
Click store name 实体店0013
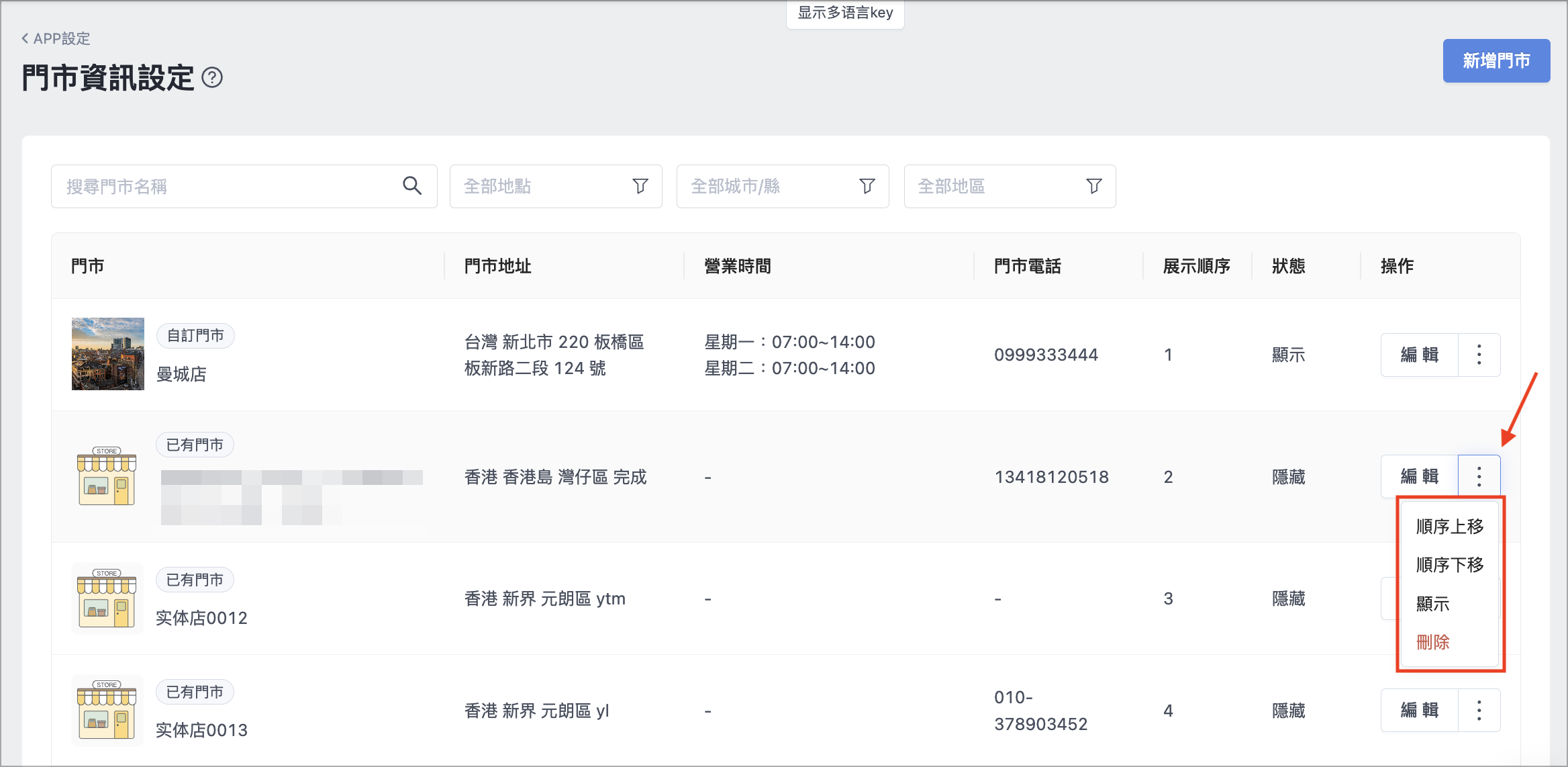201,730
